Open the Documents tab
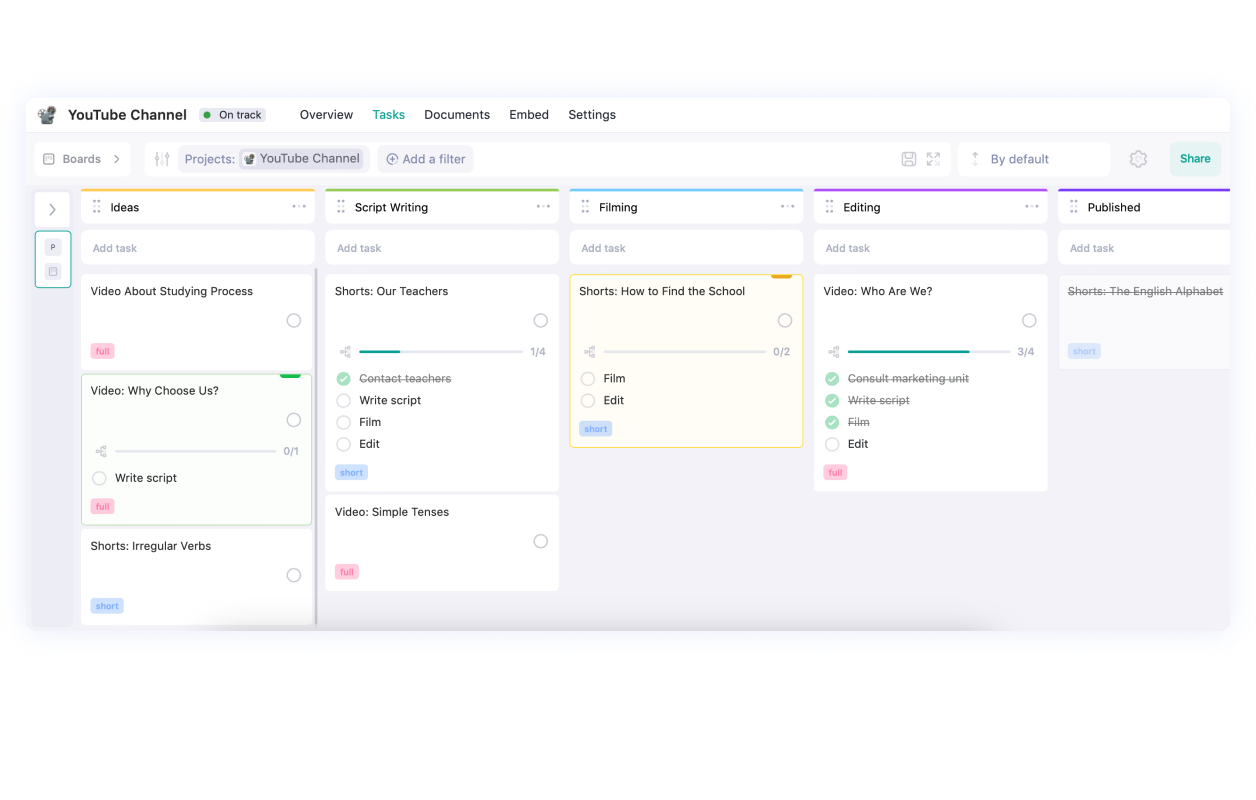This screenshot has height=800, width=1256. pyautogui.click(x=457, y=115)
